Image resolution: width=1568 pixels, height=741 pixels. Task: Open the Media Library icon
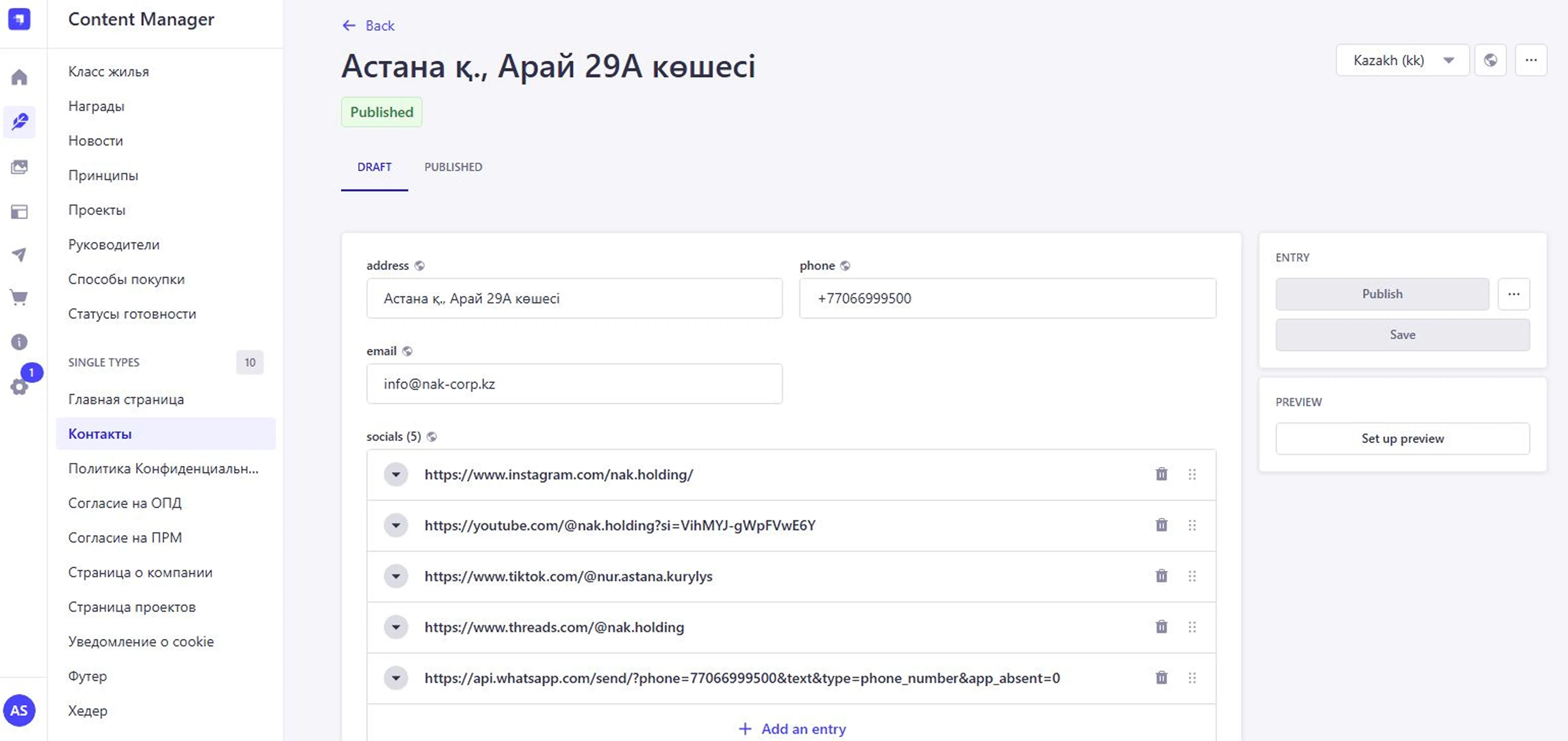[x=19, y=167]
